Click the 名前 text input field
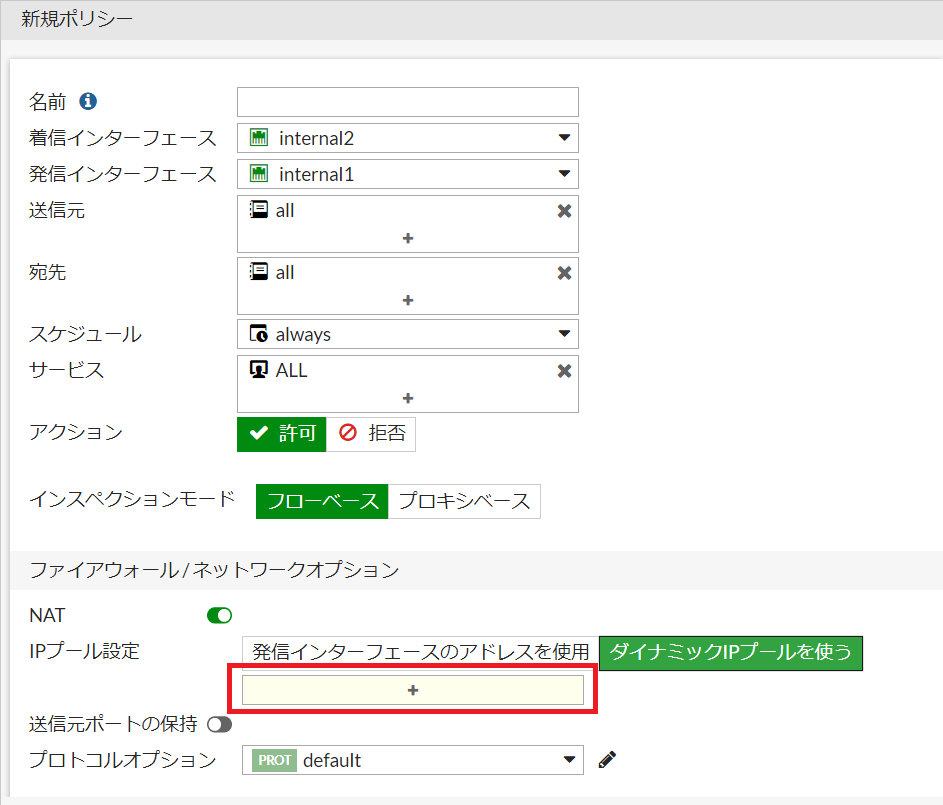The height and width of the screenshot is (805, 943). [408, 102]
